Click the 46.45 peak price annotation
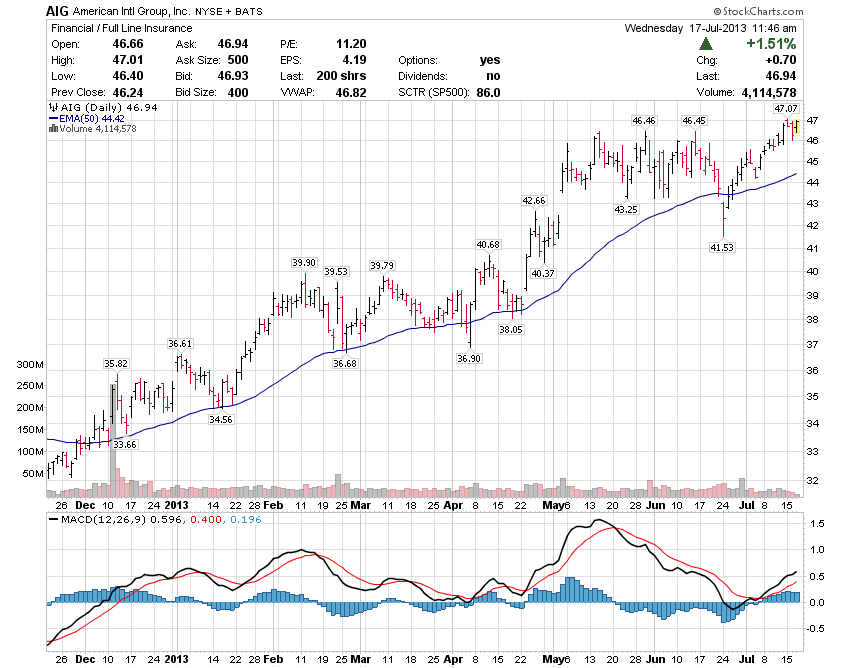Viewport: 850px width, 668px height. [694, 121]
